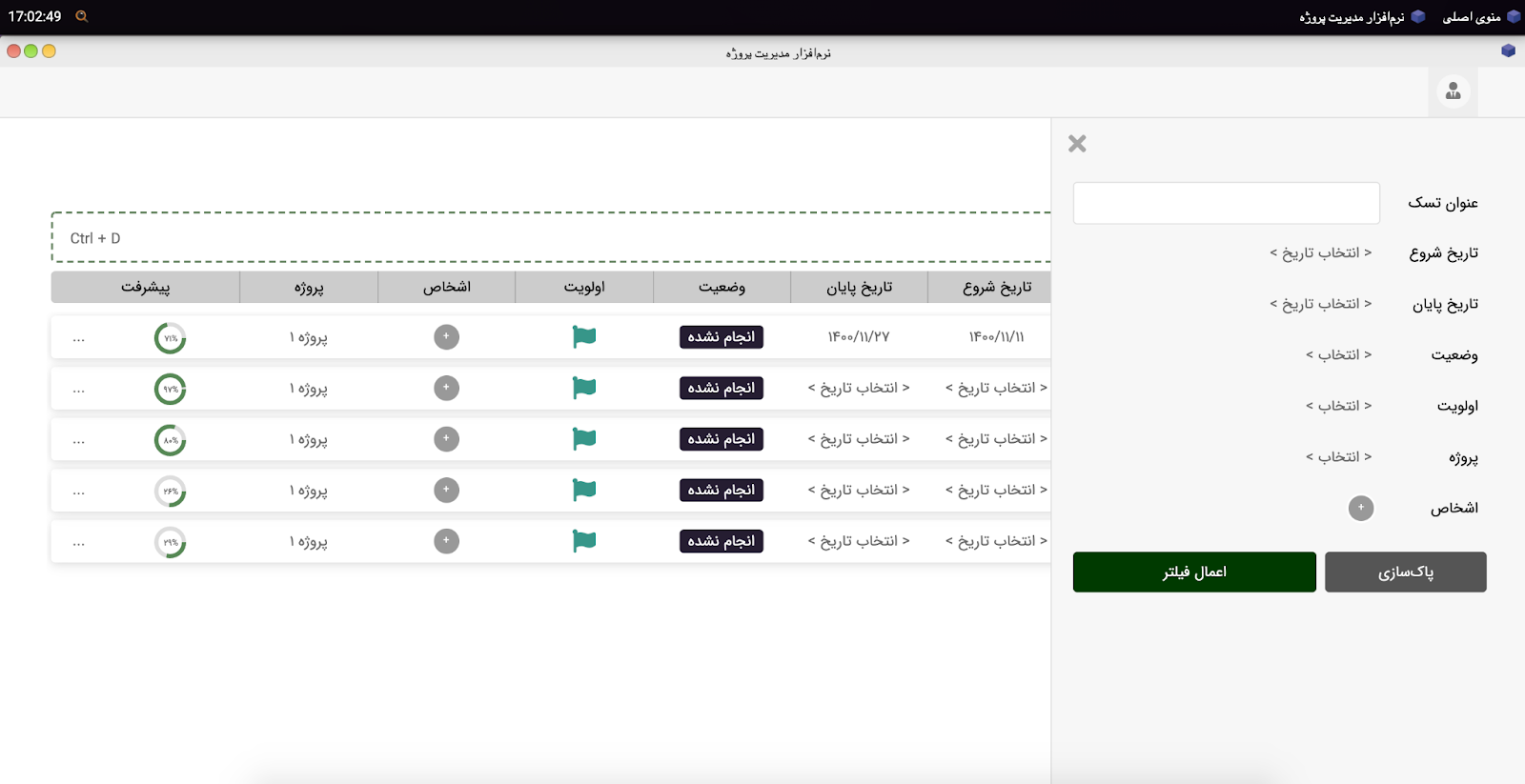Screen dimensions: 1525x784
Task: Add a person to the 97% task row
Action: (446, 388)
